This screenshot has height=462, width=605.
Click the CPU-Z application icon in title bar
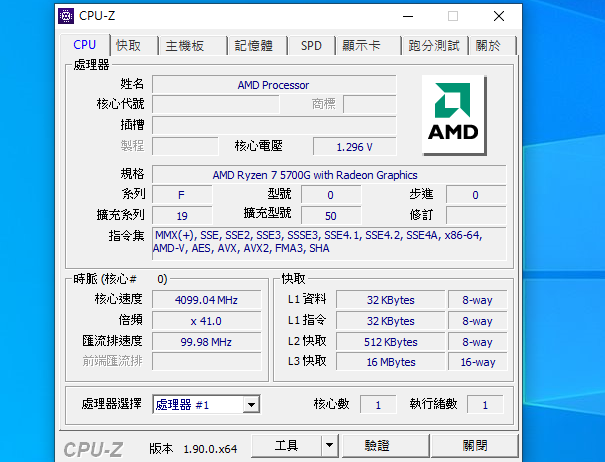click(66, 16)
